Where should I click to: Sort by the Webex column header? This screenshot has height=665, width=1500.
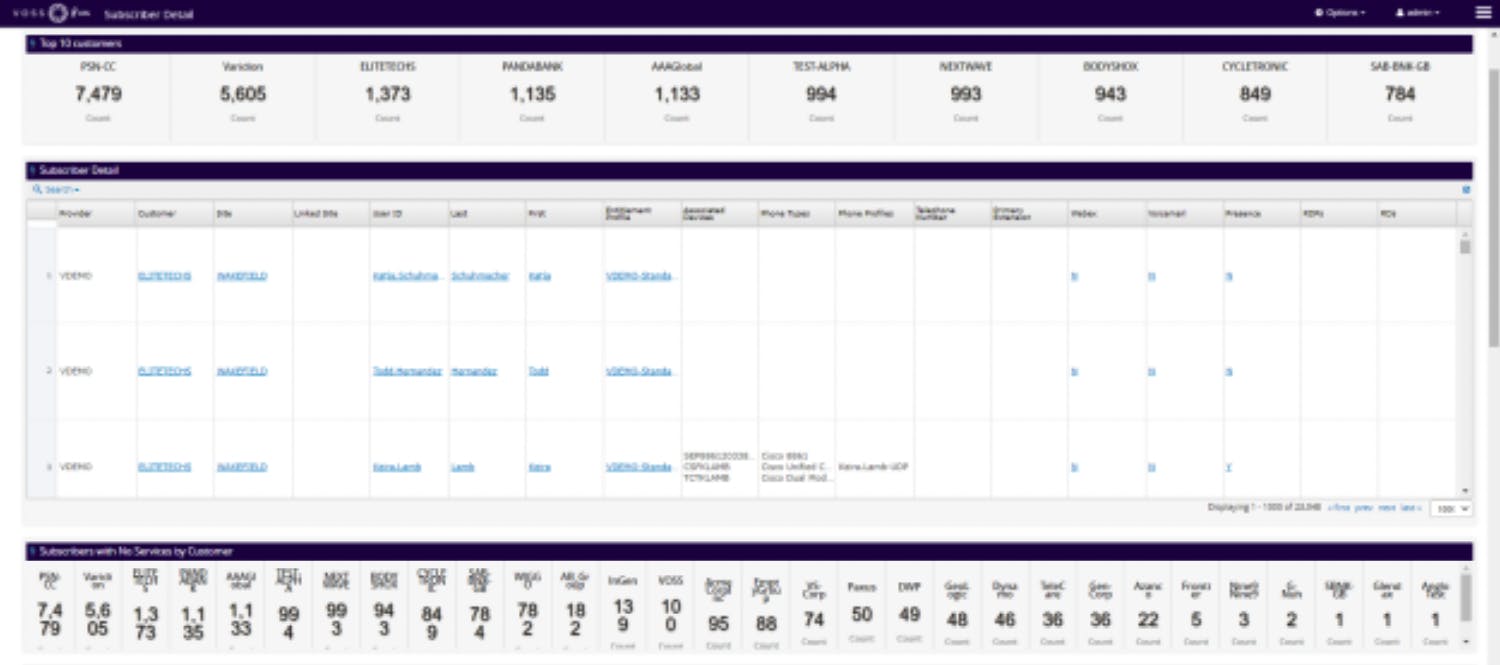[x=1107, y=213]
